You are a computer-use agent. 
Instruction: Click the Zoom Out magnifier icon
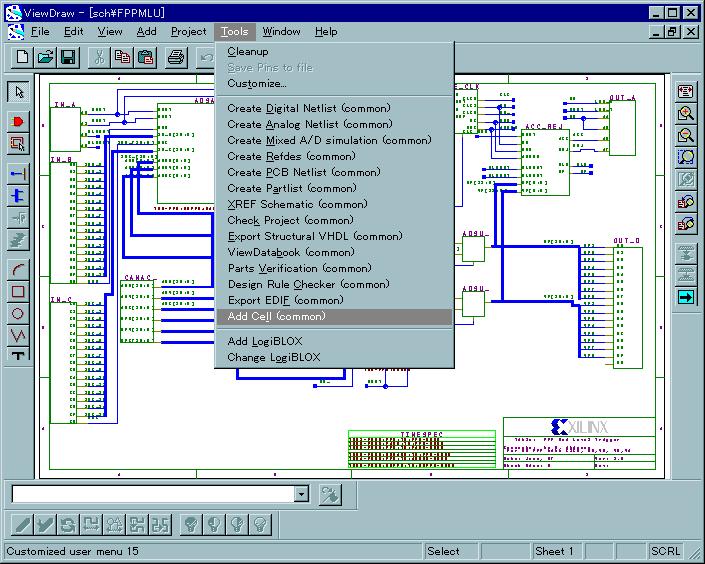pyautogui.click(x=686, y=135)
